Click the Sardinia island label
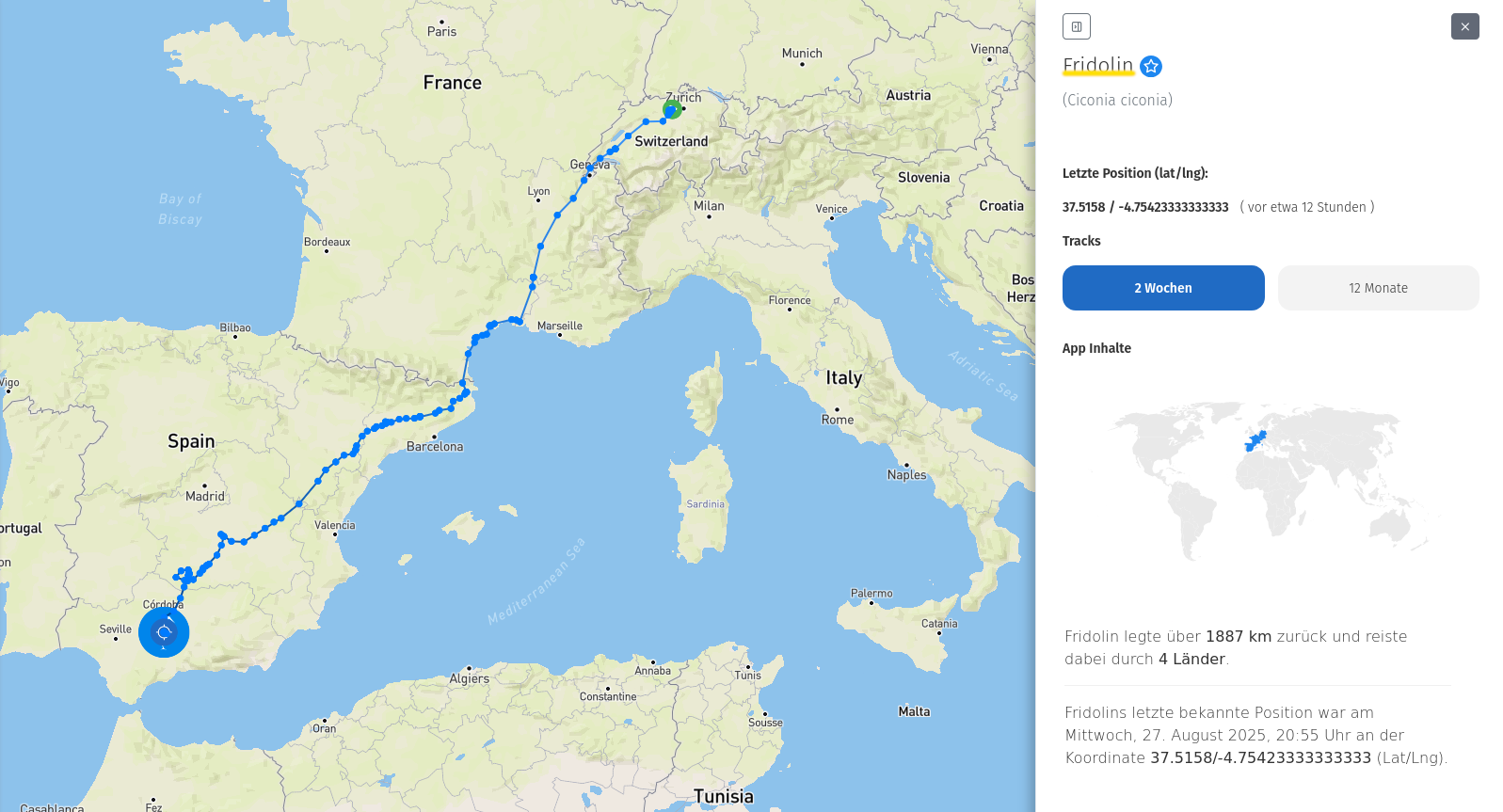The image size is (1503, 812). pos(706,504)
